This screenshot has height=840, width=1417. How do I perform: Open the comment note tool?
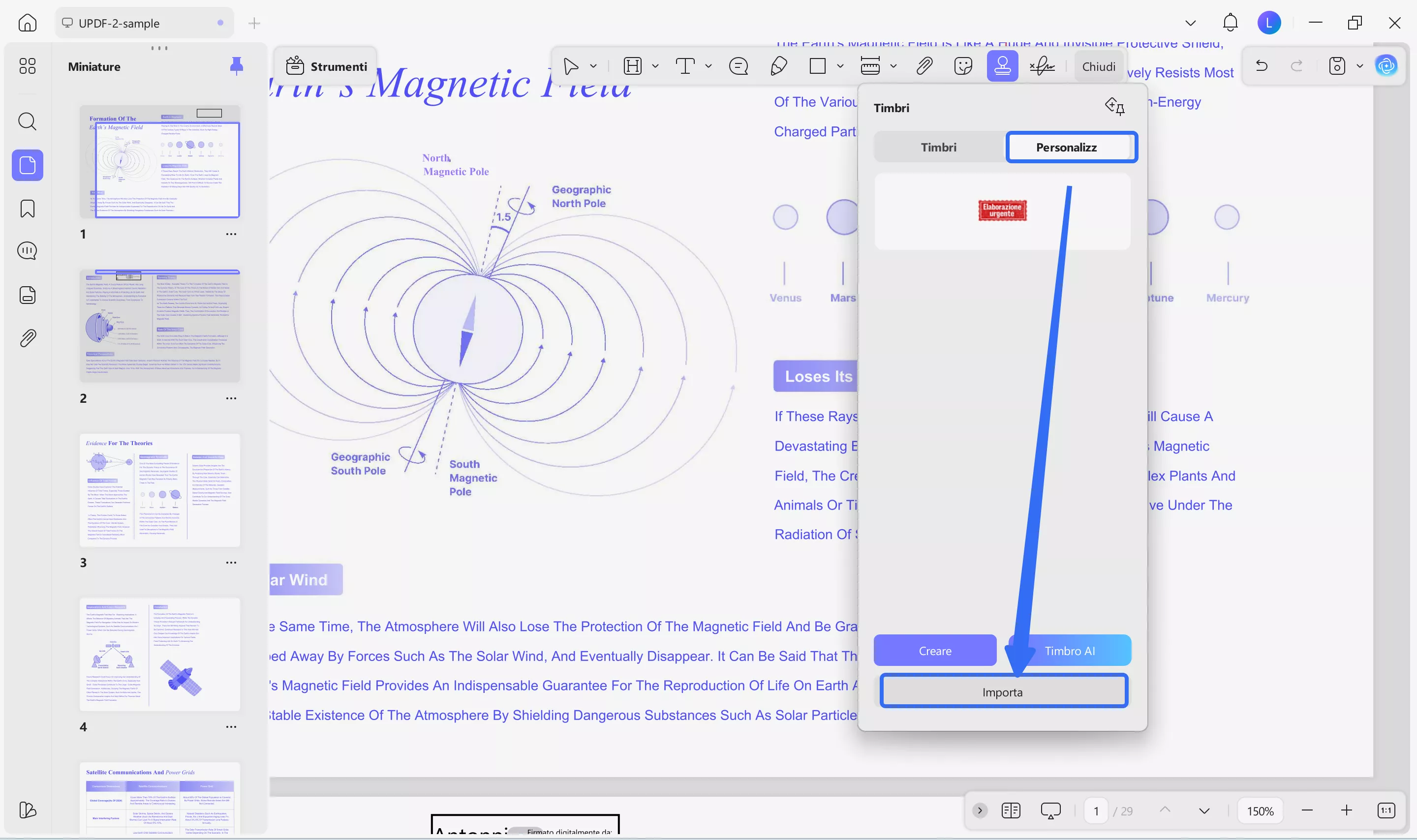738,66
